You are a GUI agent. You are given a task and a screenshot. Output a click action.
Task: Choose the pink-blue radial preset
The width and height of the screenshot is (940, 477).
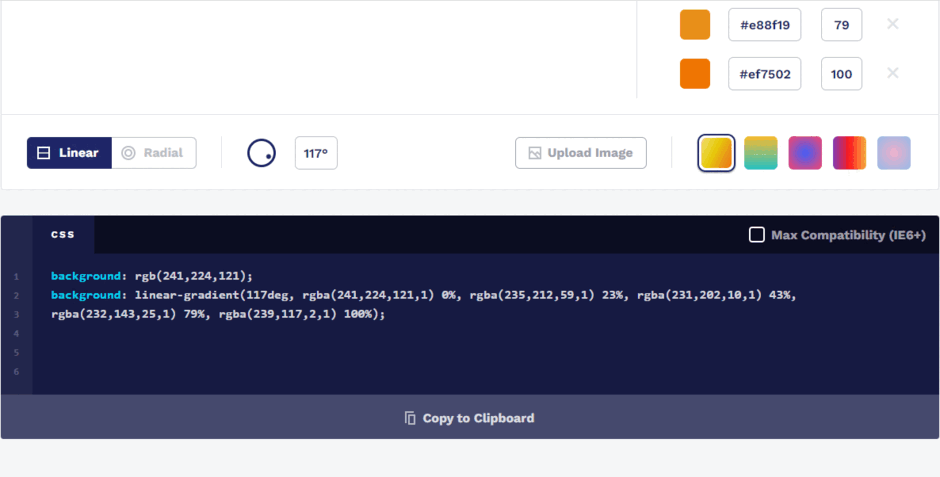(x=805, y=153)
